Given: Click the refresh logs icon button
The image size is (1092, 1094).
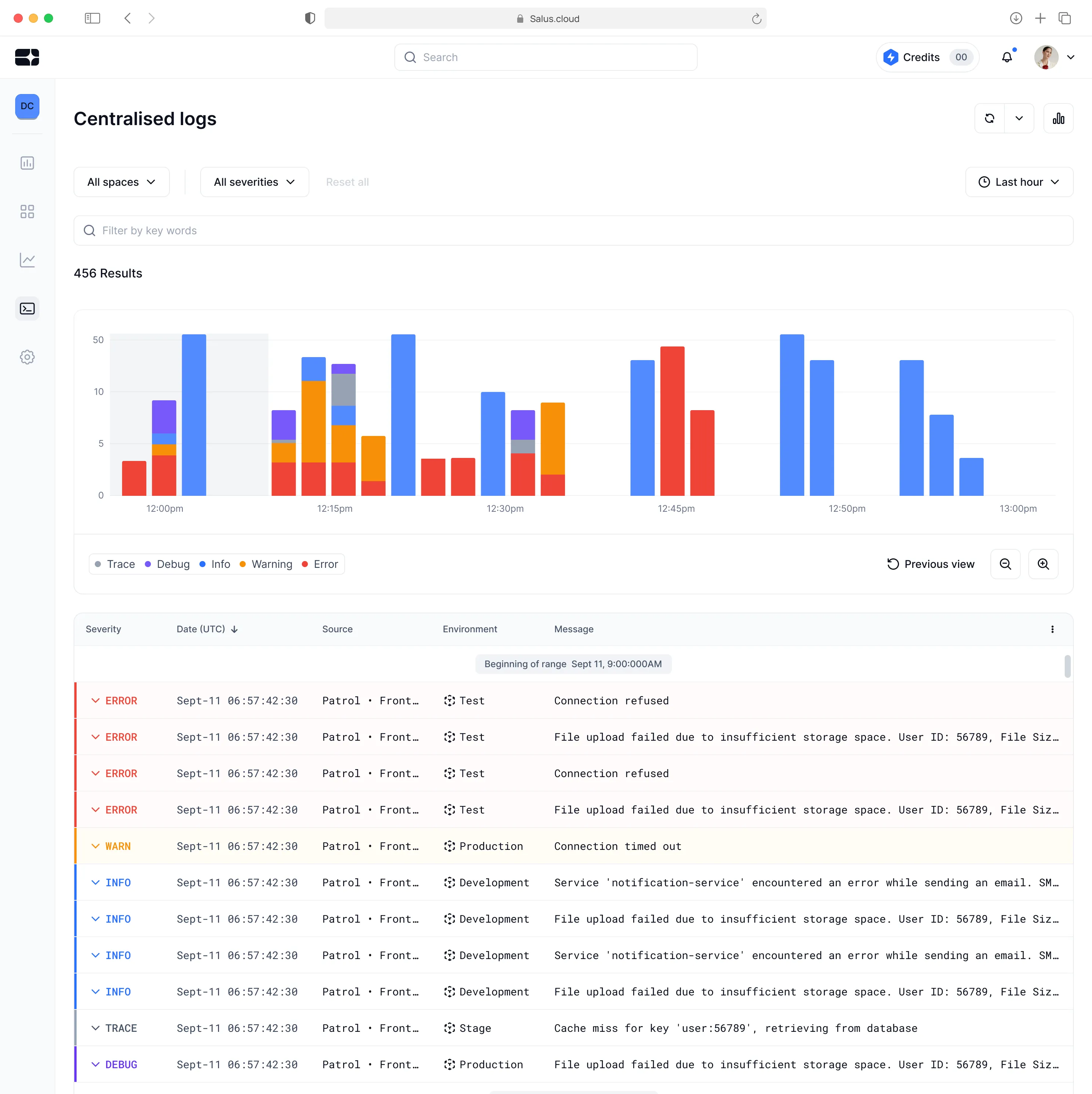Looking at the screenshot, I should (990, 118).
